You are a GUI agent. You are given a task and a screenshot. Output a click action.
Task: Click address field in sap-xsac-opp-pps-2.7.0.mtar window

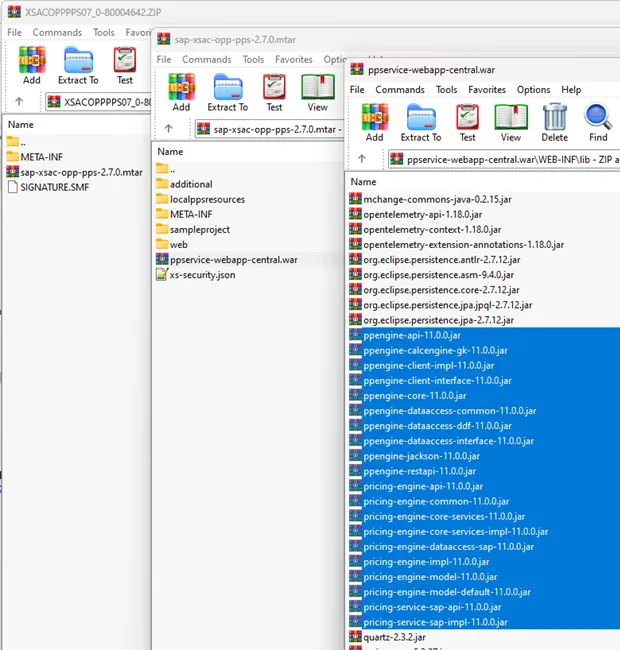269,129
